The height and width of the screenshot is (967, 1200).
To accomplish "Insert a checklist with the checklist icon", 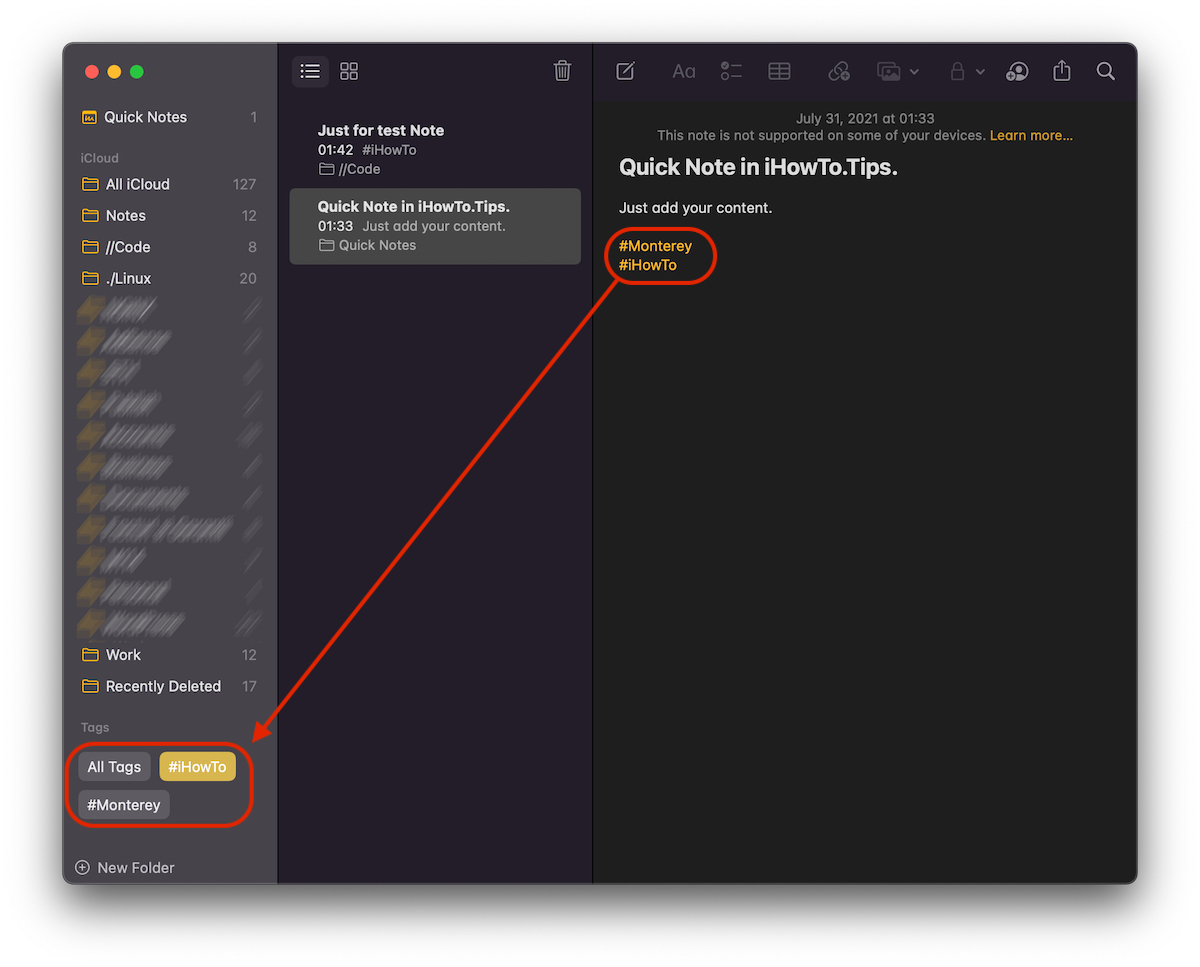I will coord(731,71).
